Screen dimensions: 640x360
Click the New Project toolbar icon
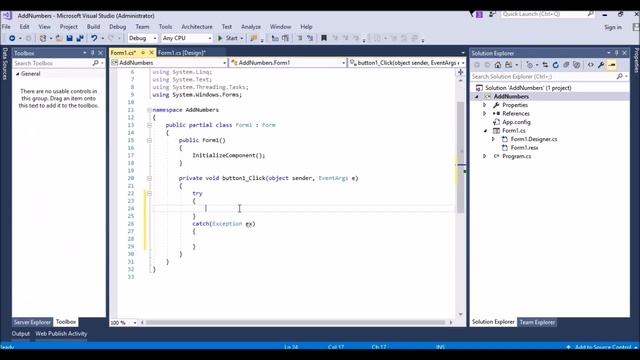(x=43, y=38)
